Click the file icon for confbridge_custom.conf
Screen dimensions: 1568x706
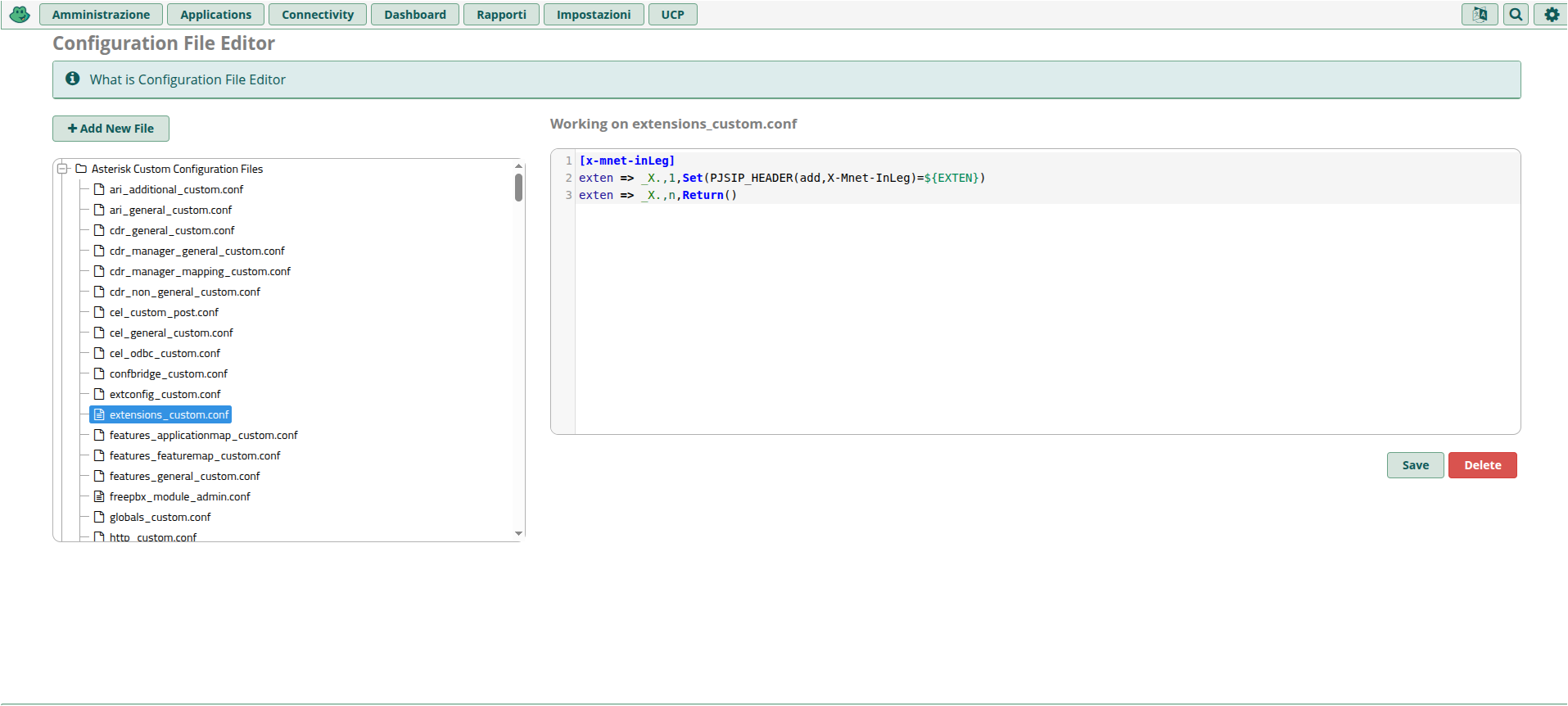[x=99, y=373]
